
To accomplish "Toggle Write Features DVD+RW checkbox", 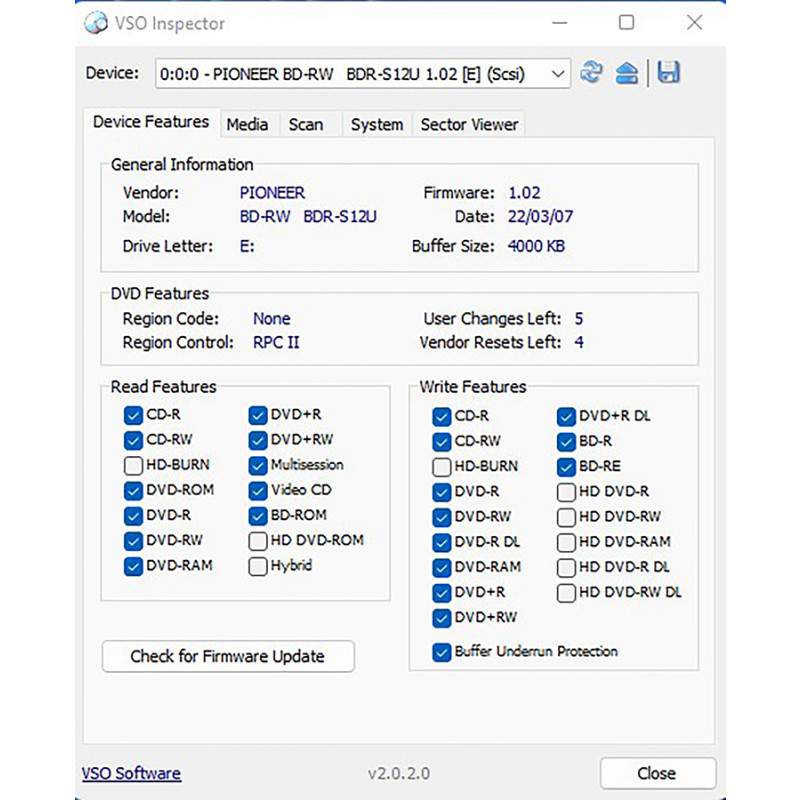I will click(x=442, y=618).
